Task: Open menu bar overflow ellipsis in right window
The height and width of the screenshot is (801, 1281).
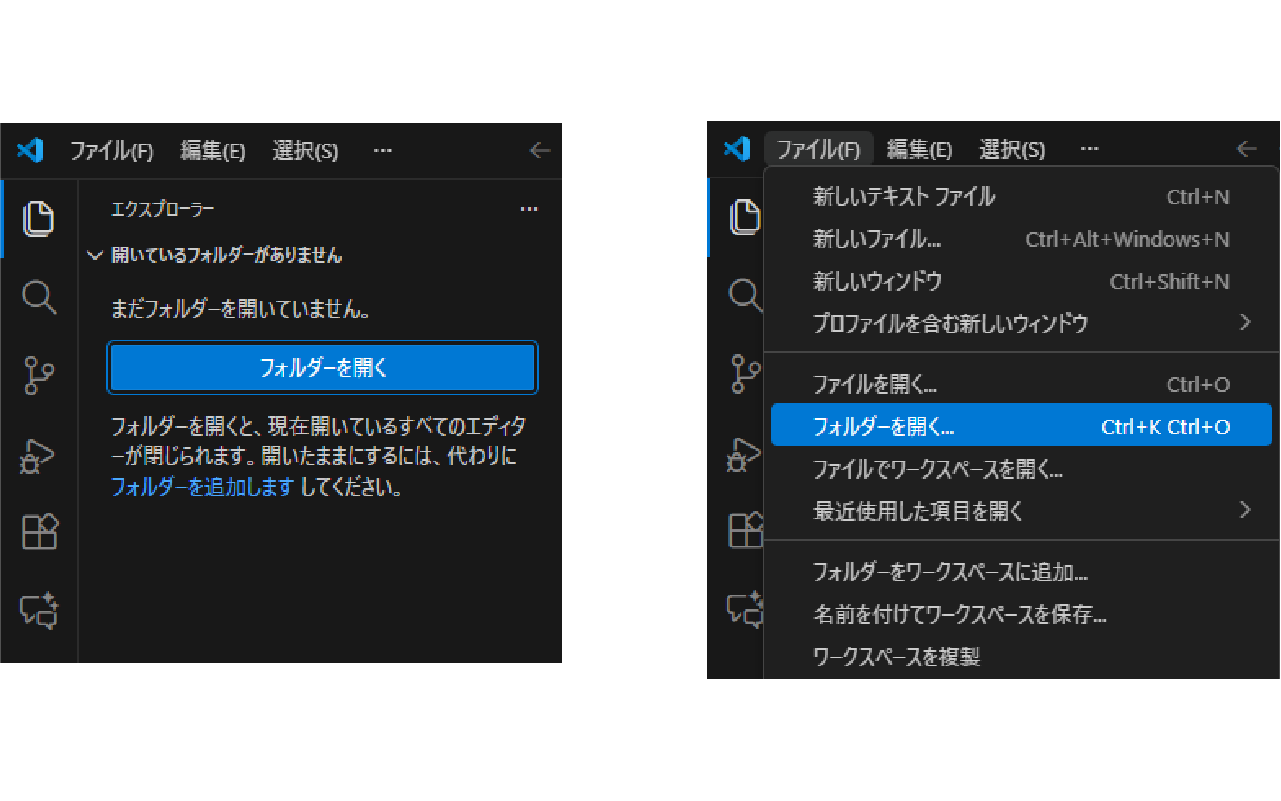Action: point(1089,149)
